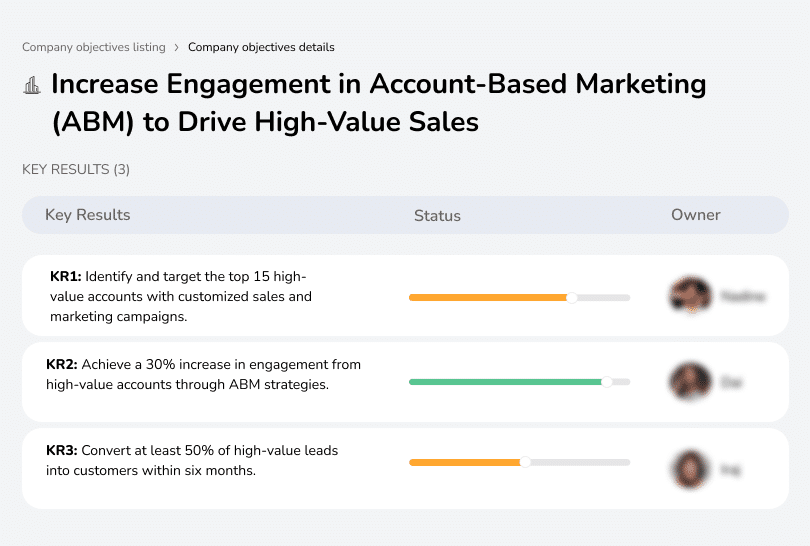Click the KR1 orange progress slider
The height and width of the screenshot is (546, 810).
click(519, 298)
